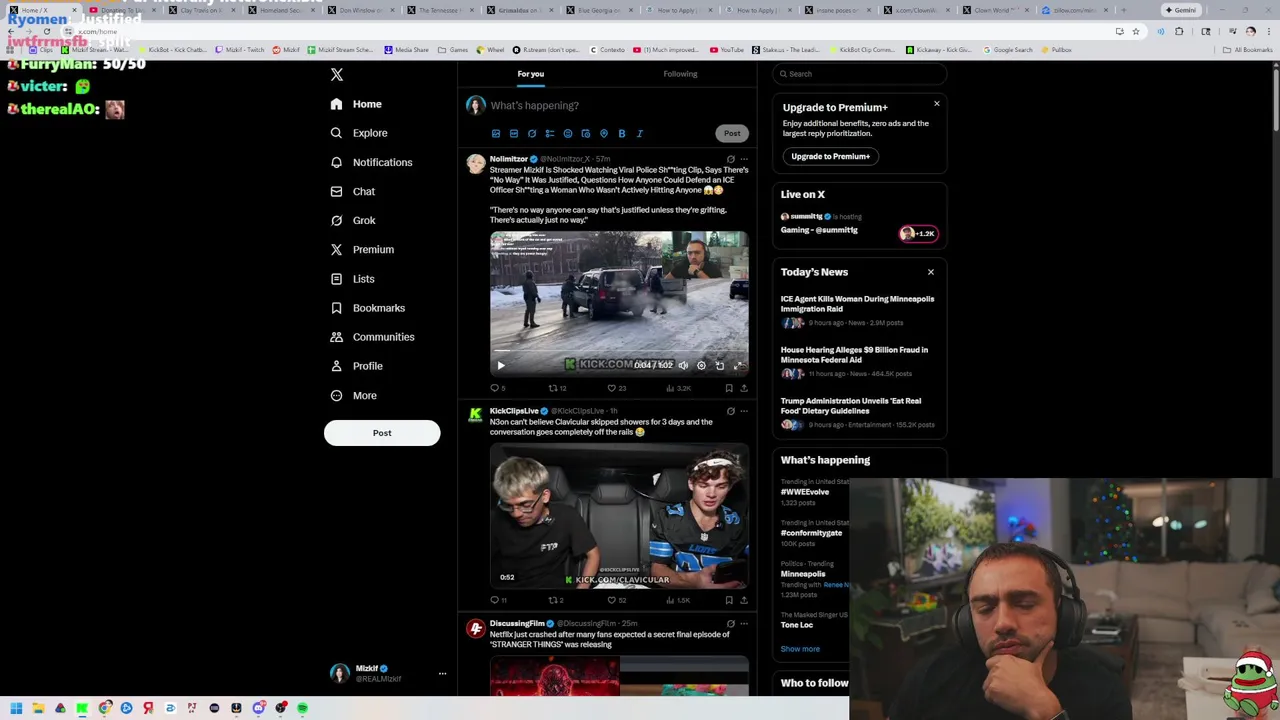Click the Upgrade to Premium+ button
Screen dimensions: 1280x720
[x=831, y=156]
